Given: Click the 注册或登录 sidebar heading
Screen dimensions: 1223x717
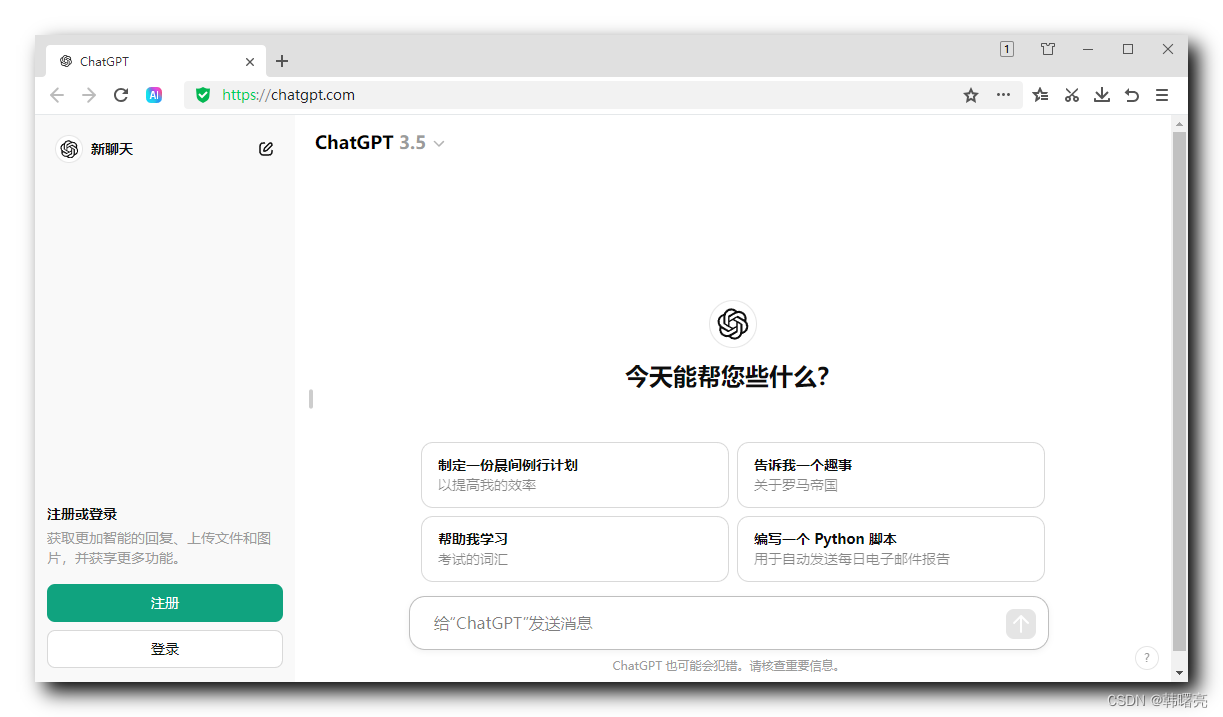Looking at the screenshot, I should point(82,514).
